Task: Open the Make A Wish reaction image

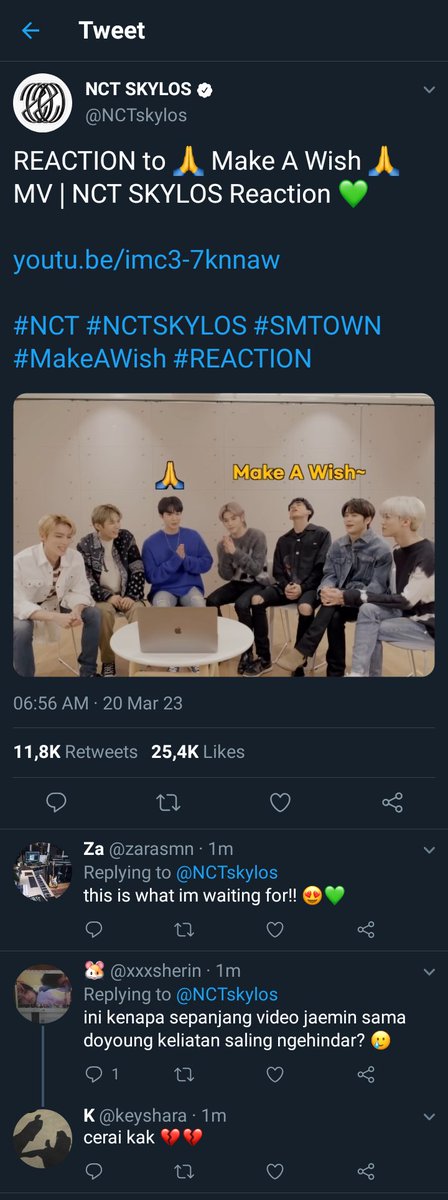Action: pyautogui.click(x=224, y=535)
